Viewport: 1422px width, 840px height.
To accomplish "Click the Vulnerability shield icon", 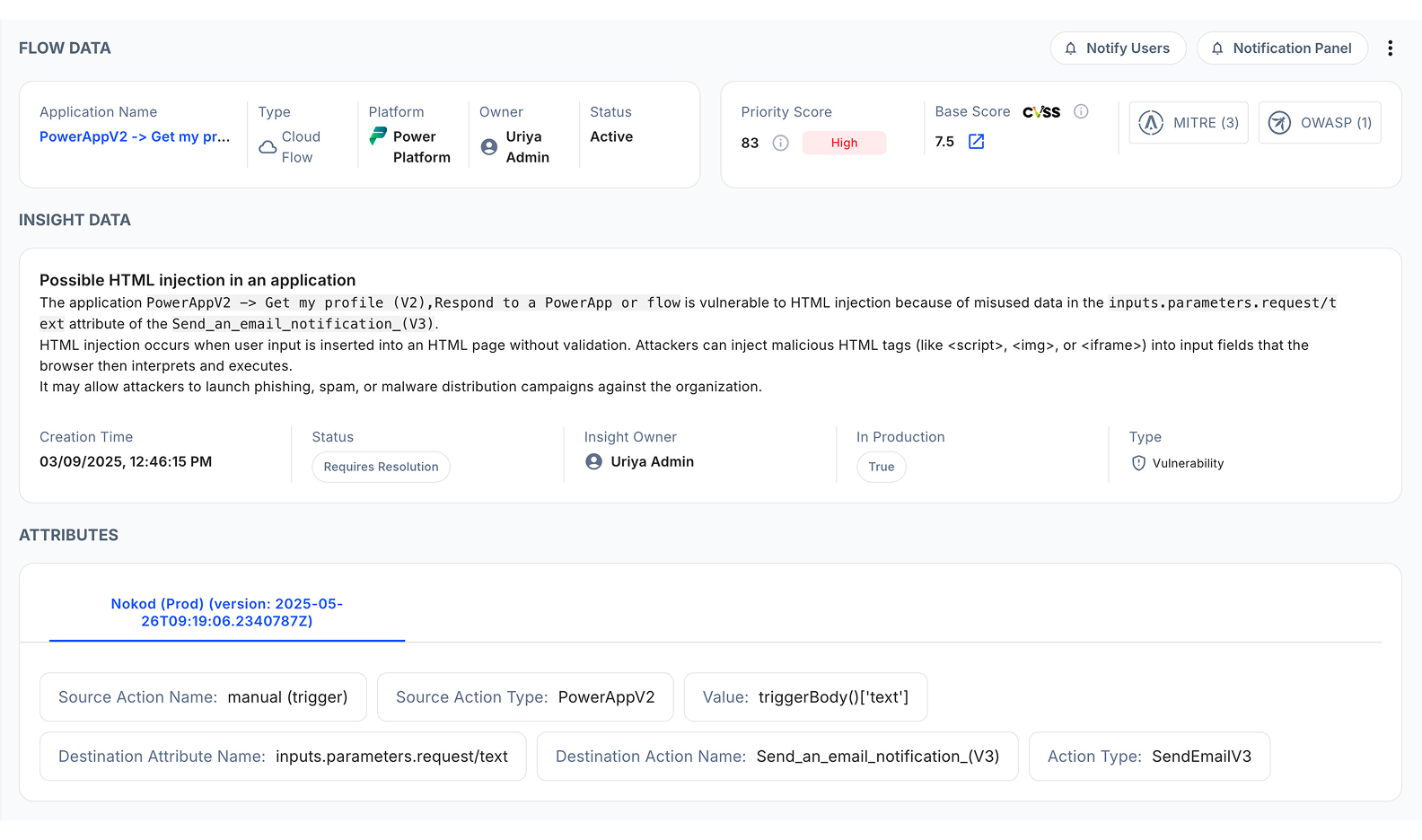I will pyautogui.click(x=1138, y=463).
